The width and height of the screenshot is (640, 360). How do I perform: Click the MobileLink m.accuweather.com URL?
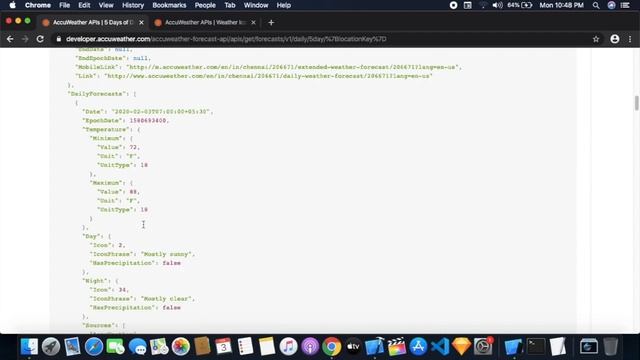(292, 67)
